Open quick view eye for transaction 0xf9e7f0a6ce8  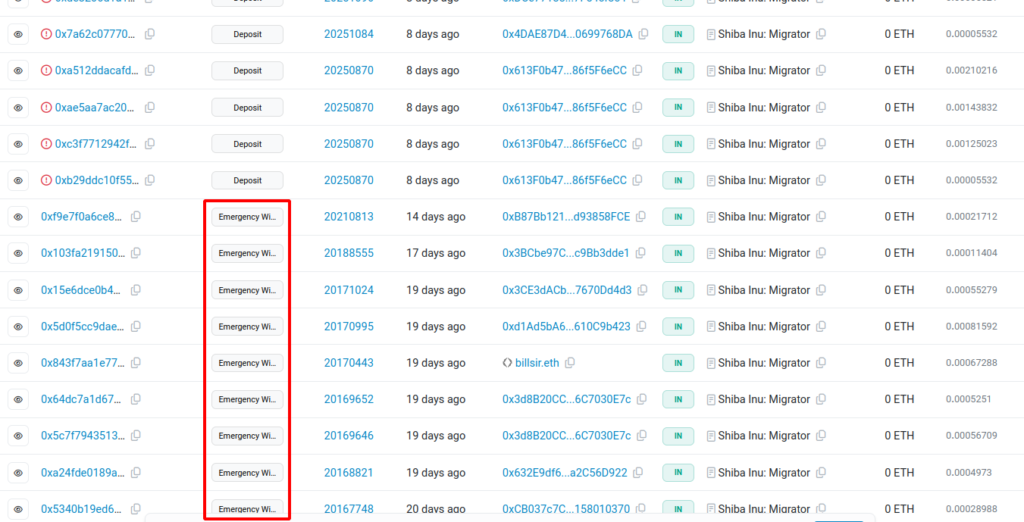[x=18, y=217]
